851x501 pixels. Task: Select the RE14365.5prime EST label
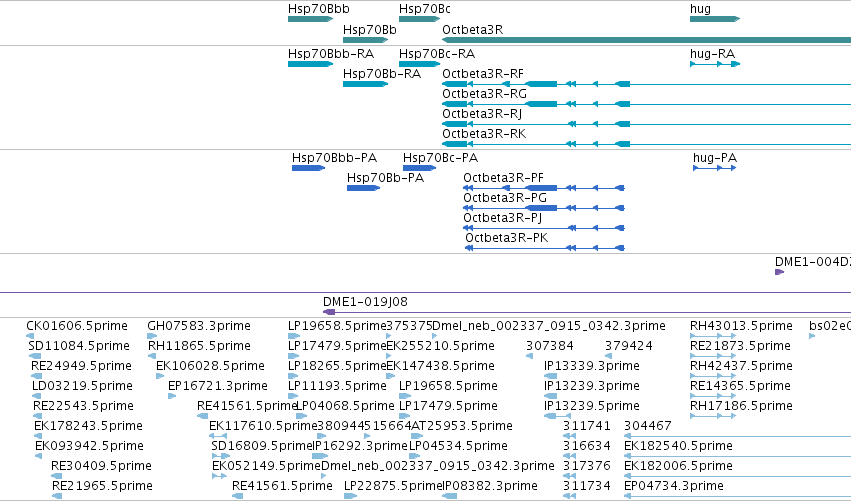pyautogui.click(x=740, y=386)
